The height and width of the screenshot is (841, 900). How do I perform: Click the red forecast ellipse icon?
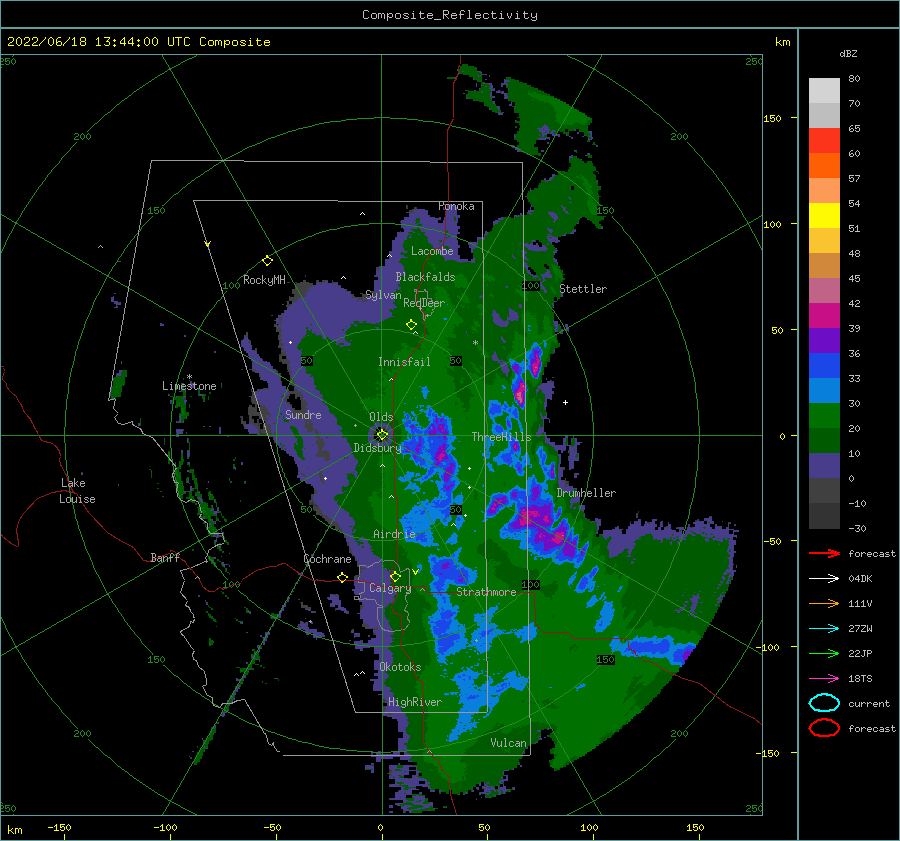(824, 728)
